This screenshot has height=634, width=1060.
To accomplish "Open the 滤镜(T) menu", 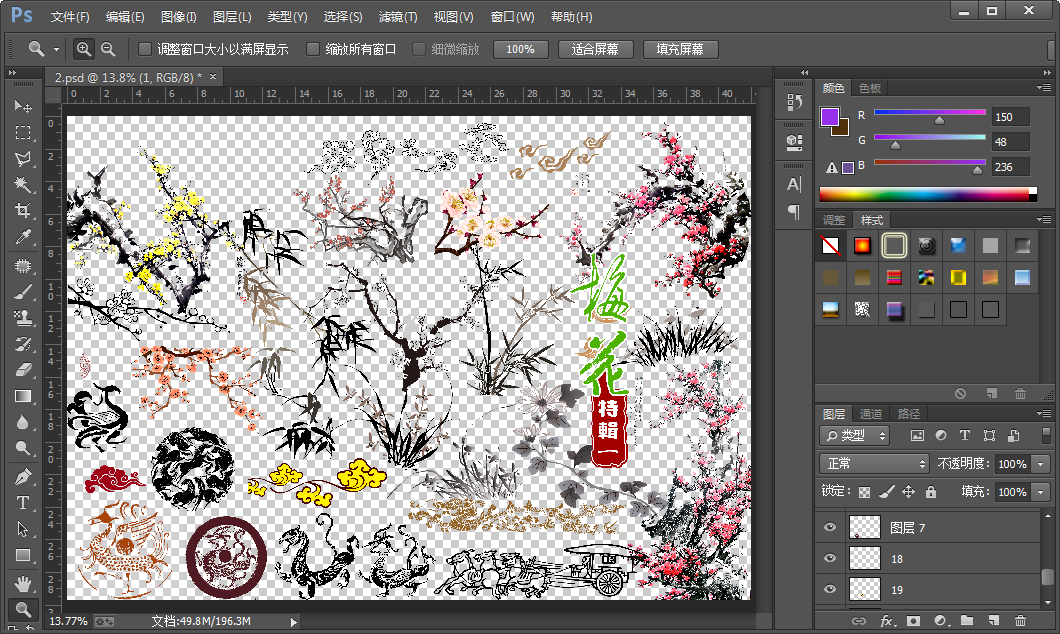I will point(398,16).
